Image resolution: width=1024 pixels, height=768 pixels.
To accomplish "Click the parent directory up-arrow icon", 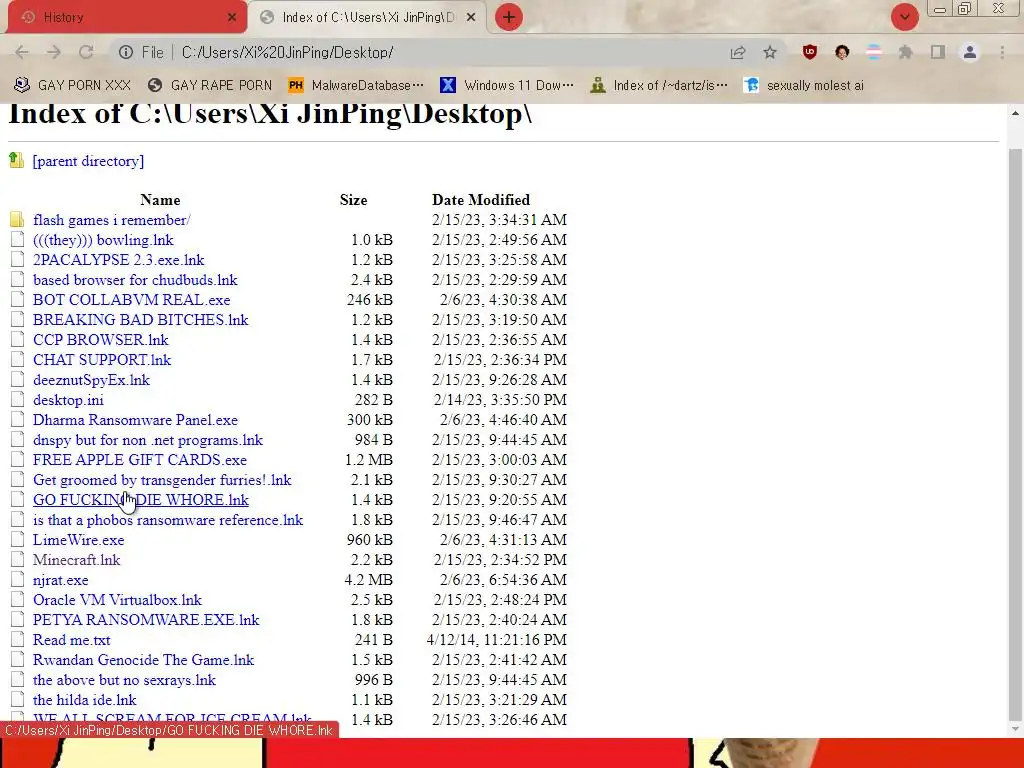I will click(x=16, y=160).
